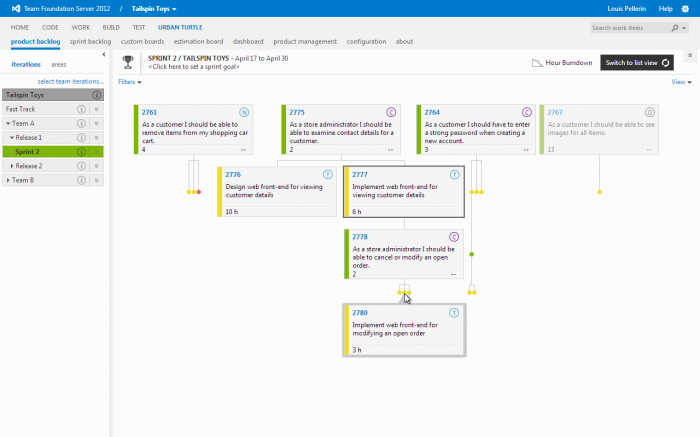Click the pin icon at top right corner
Image resolution: width=700 pixels, height=437 pixels.
(x=690, y=56)
